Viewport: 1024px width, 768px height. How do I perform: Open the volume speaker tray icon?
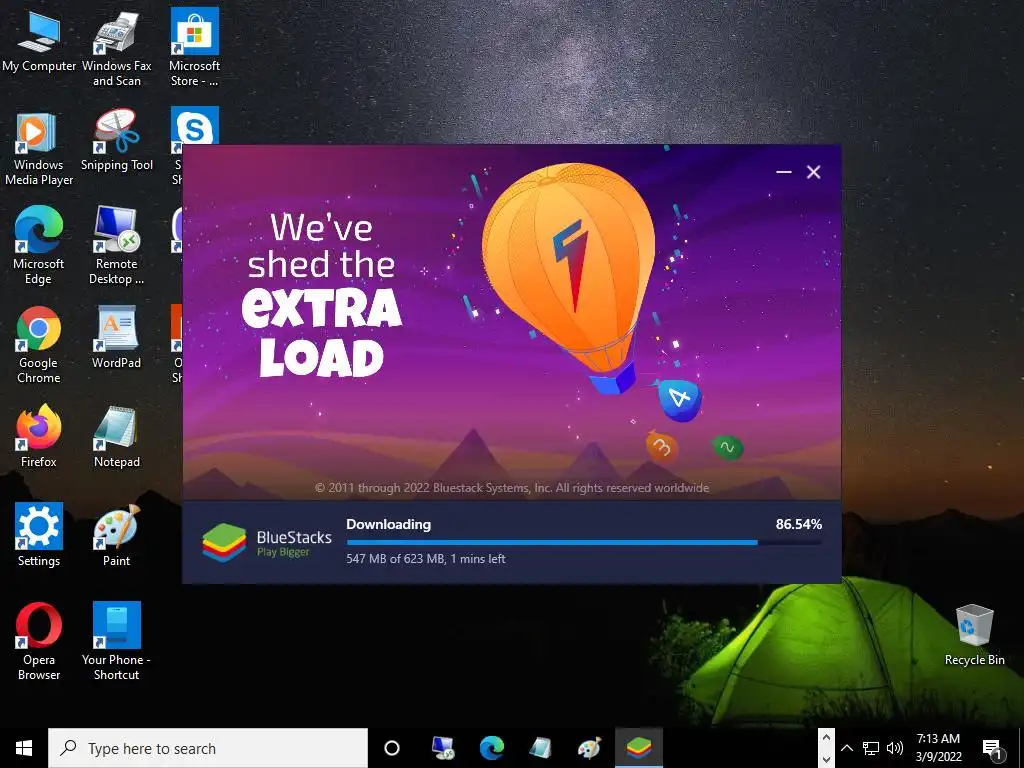(x=895, y=748)
